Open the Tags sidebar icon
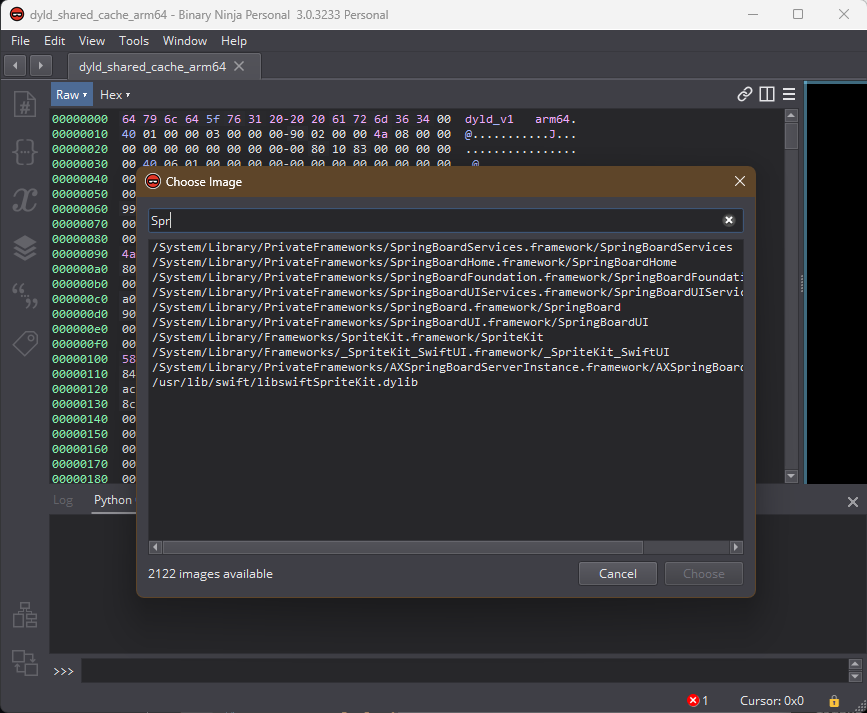The height and width of the screenshot is (713, 867). click(25, 344)
